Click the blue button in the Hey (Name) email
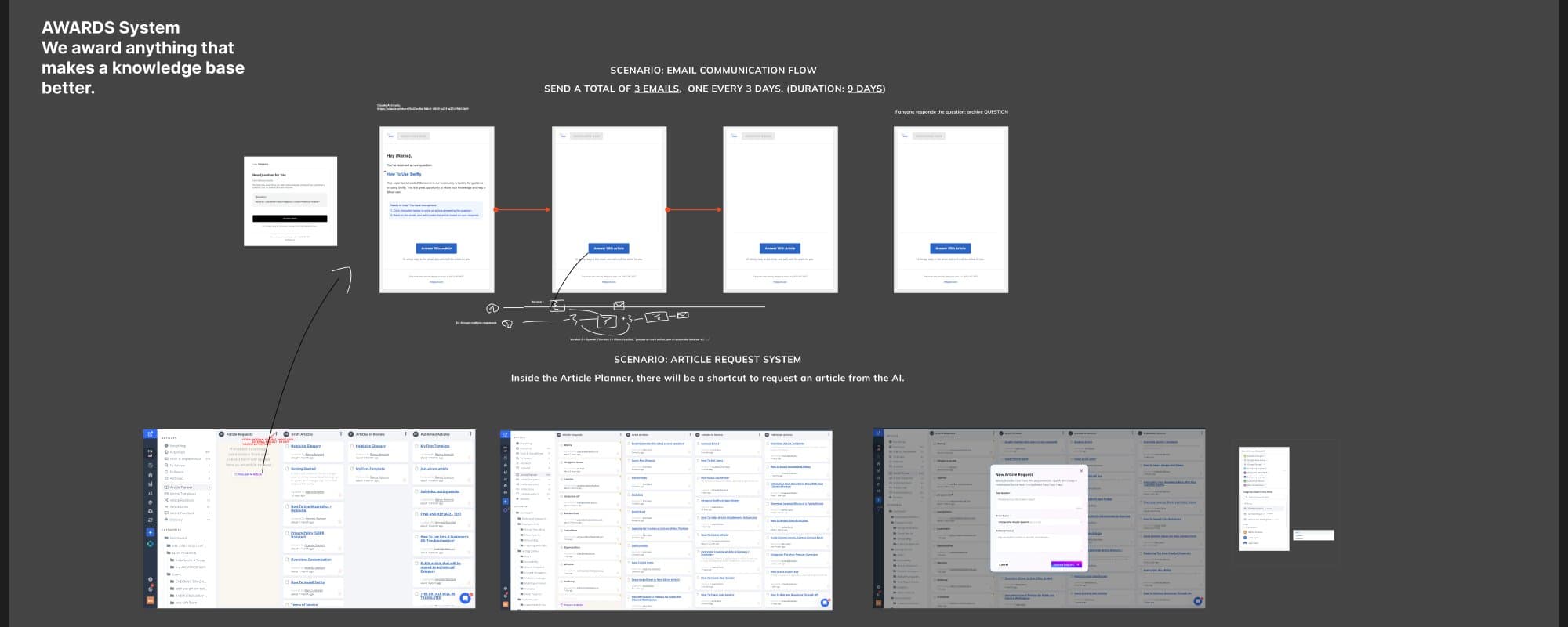 click(x=437, y=248)
